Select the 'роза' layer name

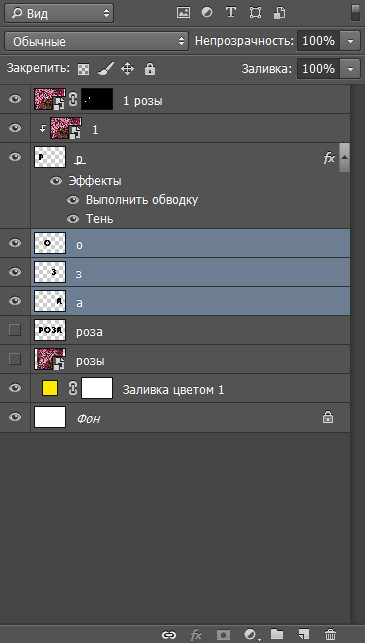coord(89,332)
